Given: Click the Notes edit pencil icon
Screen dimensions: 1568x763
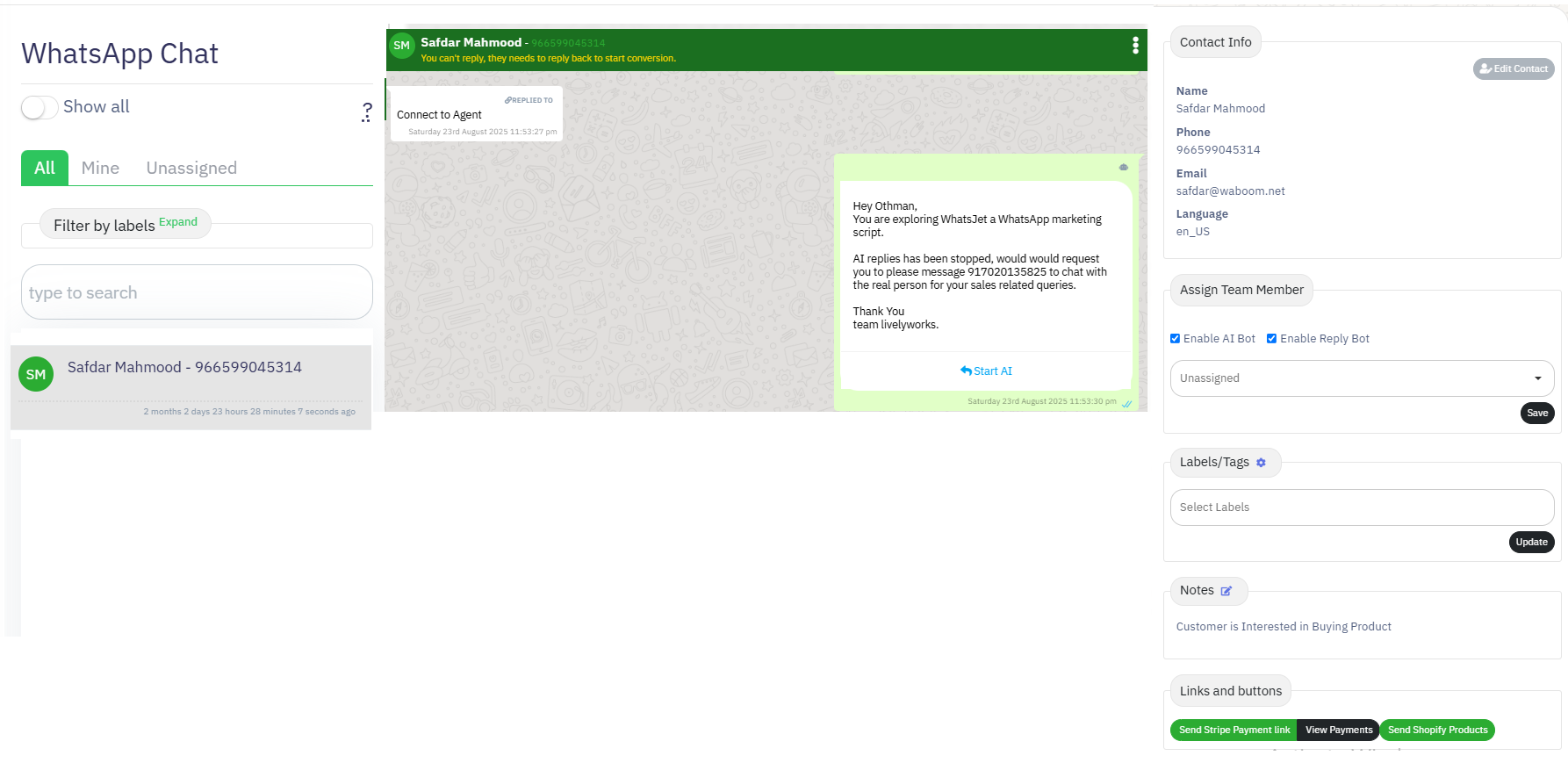Looking at the screenshot, I should (x=1226, y=591).
